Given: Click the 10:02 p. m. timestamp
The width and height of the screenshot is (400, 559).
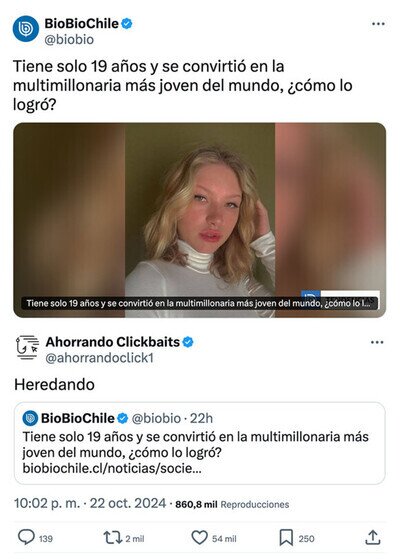Looking at the screenshot, I should pos(47,503).
